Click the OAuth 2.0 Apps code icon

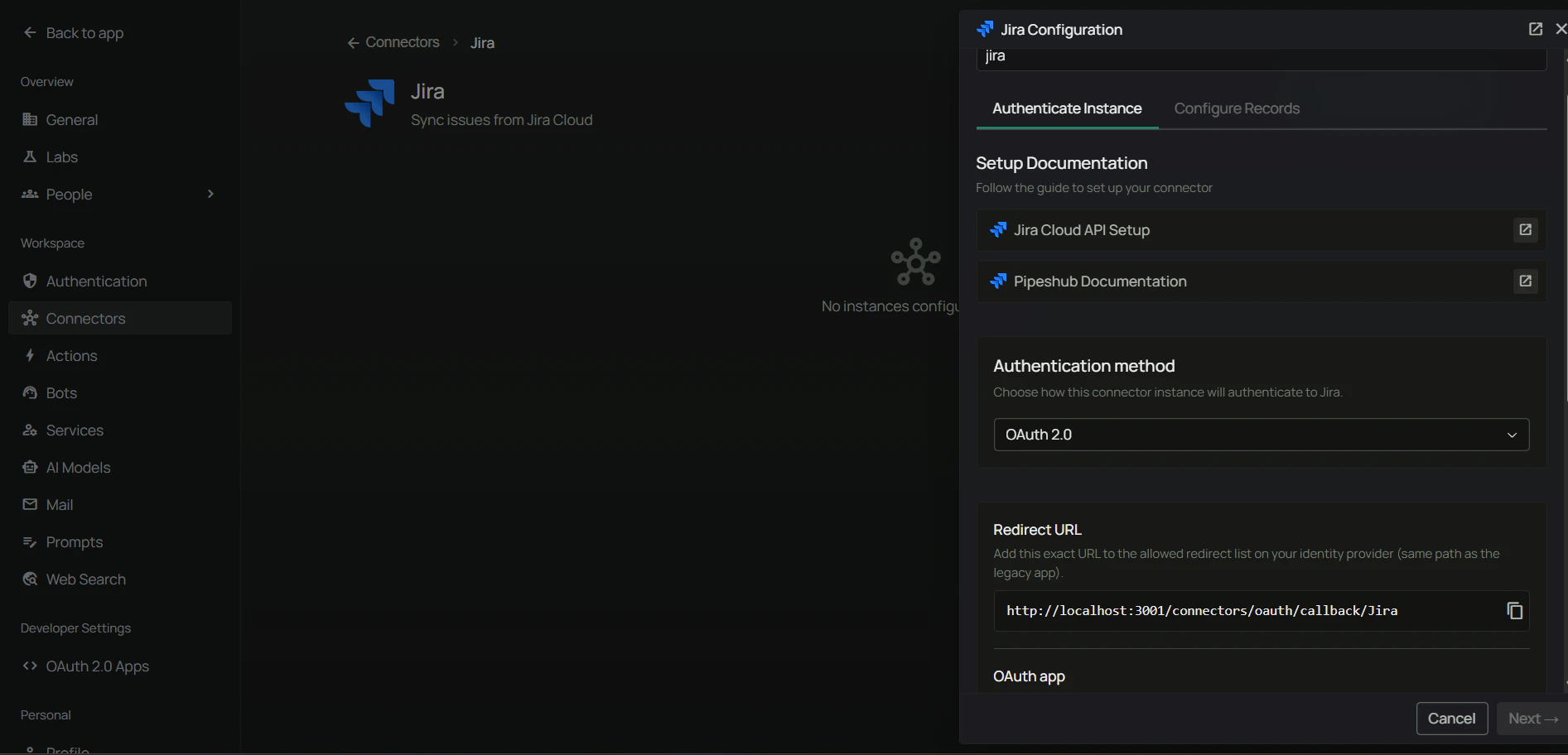pos(30,666)
